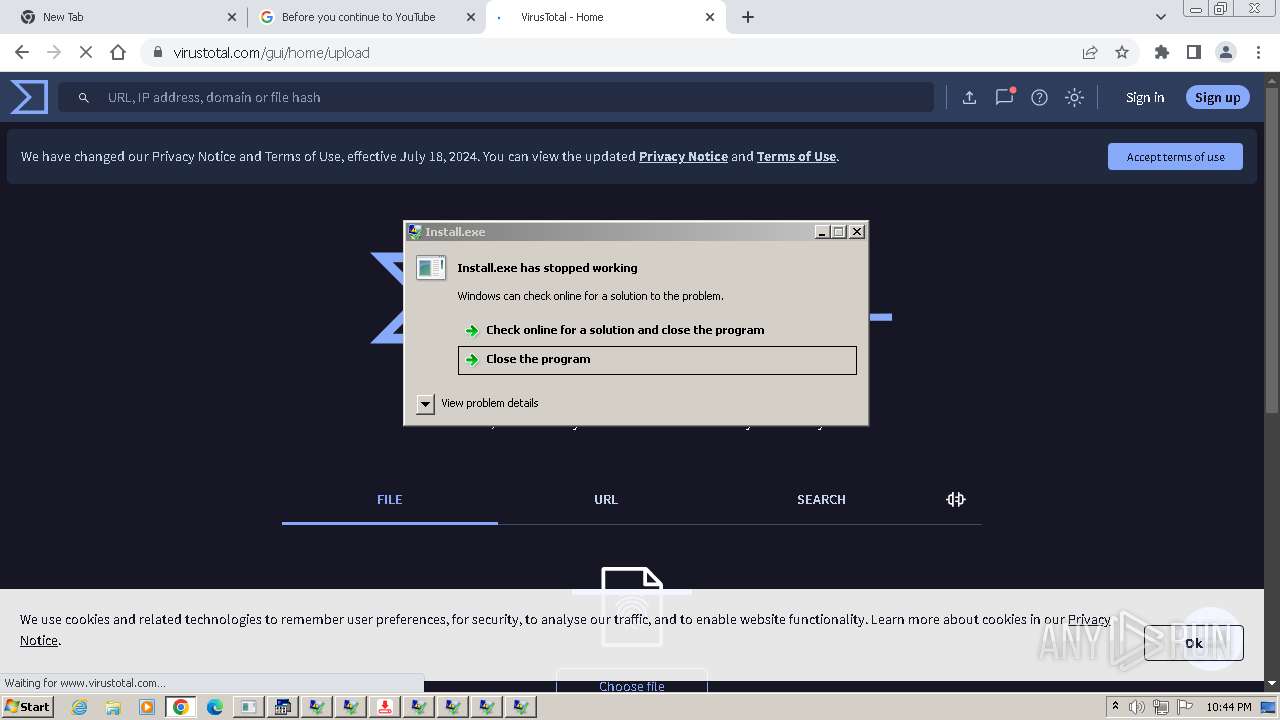This screenshot has width=1280, height=720.
Task: Click the taskbar clock 10:44 PM
Action: click(x=1228, y=707)
